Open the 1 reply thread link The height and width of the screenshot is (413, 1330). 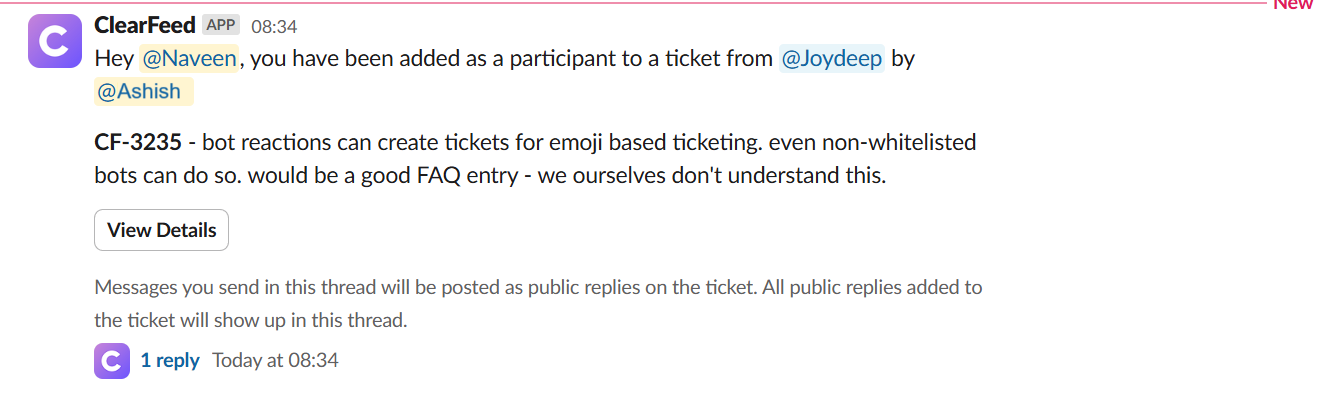click(170, 360)
